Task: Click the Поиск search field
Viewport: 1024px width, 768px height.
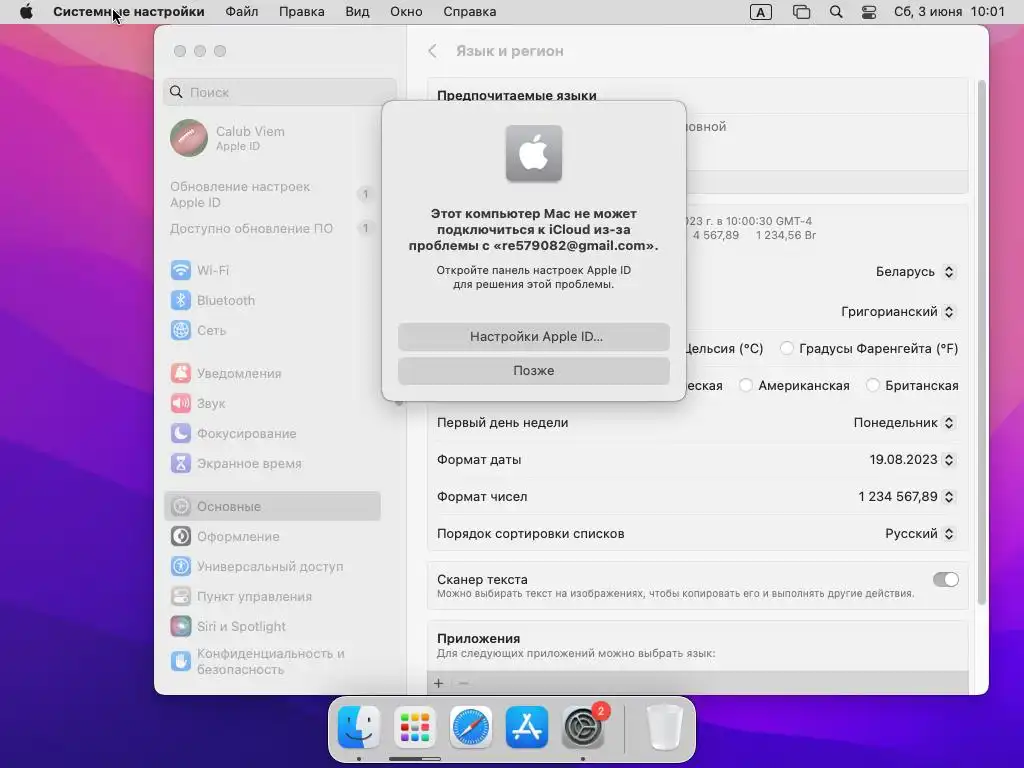Action: click(x=280, y=92)
